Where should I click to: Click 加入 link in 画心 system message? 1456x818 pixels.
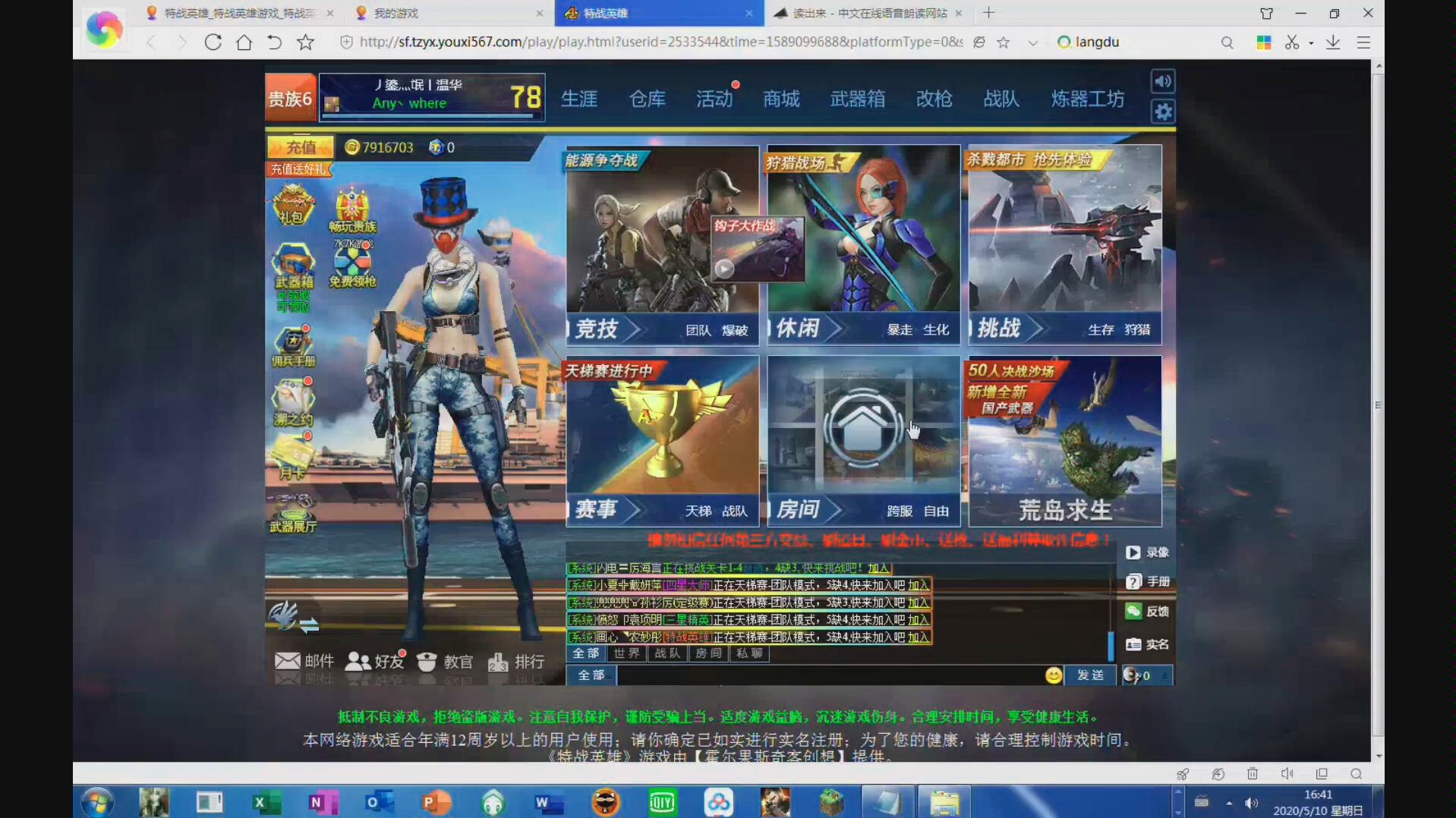click(x=919, y=637)
